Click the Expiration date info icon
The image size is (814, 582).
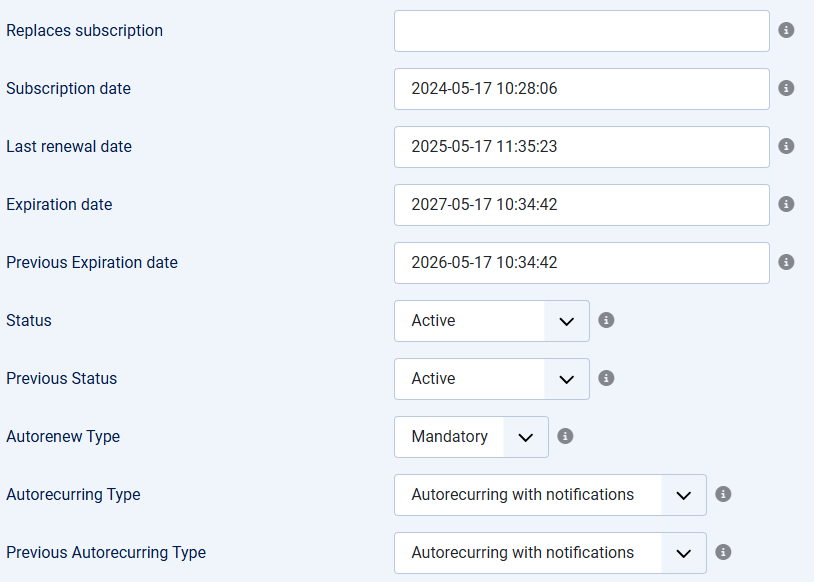(786, 204)
